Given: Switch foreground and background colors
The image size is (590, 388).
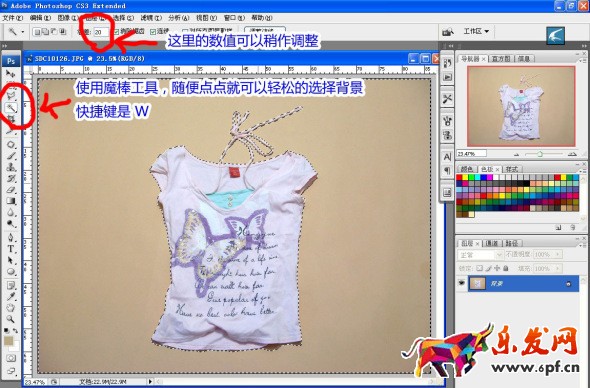Looking at the screenshot, I should pos(15,331).
